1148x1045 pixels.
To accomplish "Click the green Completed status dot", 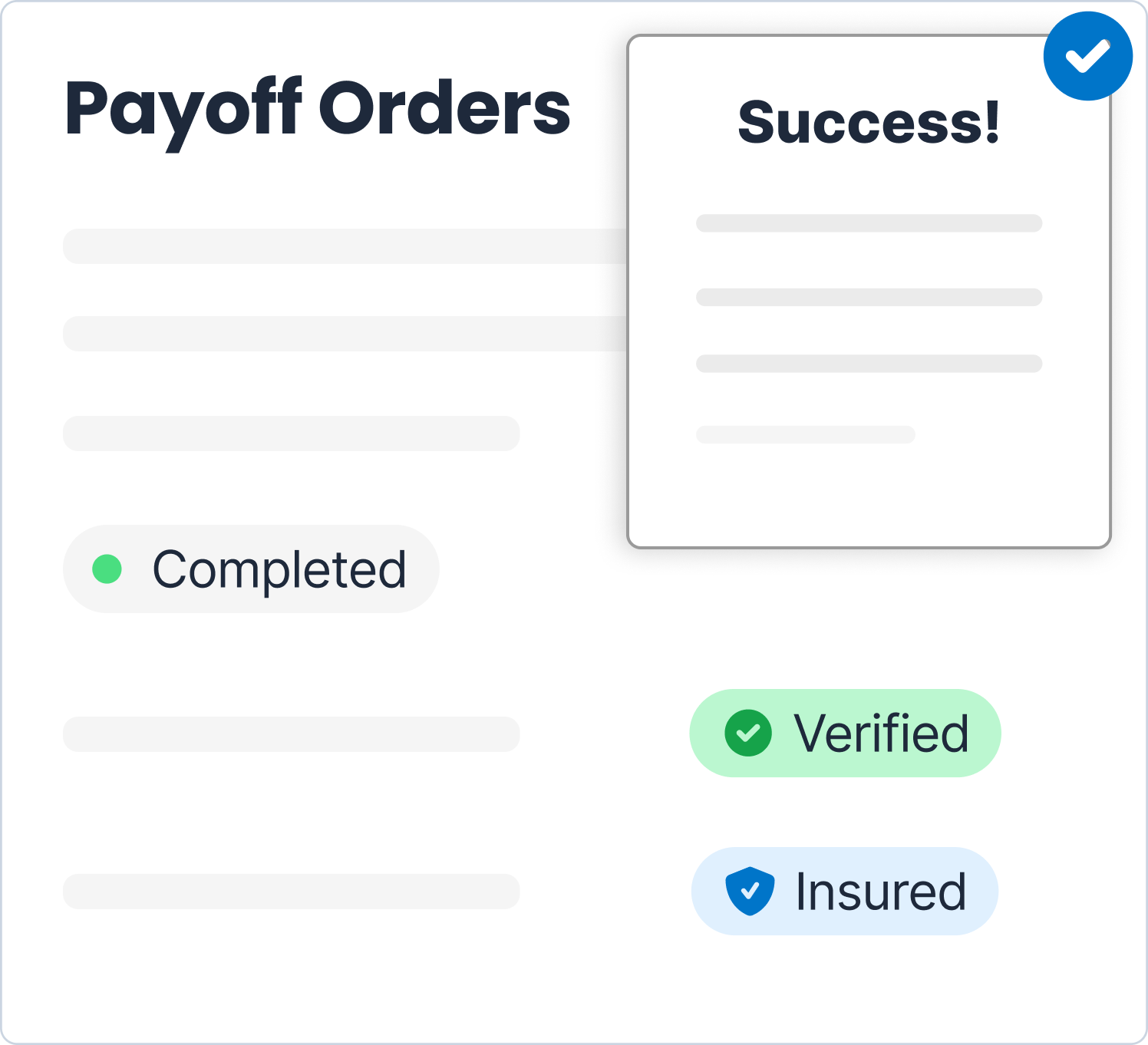I will click(107, 569).
